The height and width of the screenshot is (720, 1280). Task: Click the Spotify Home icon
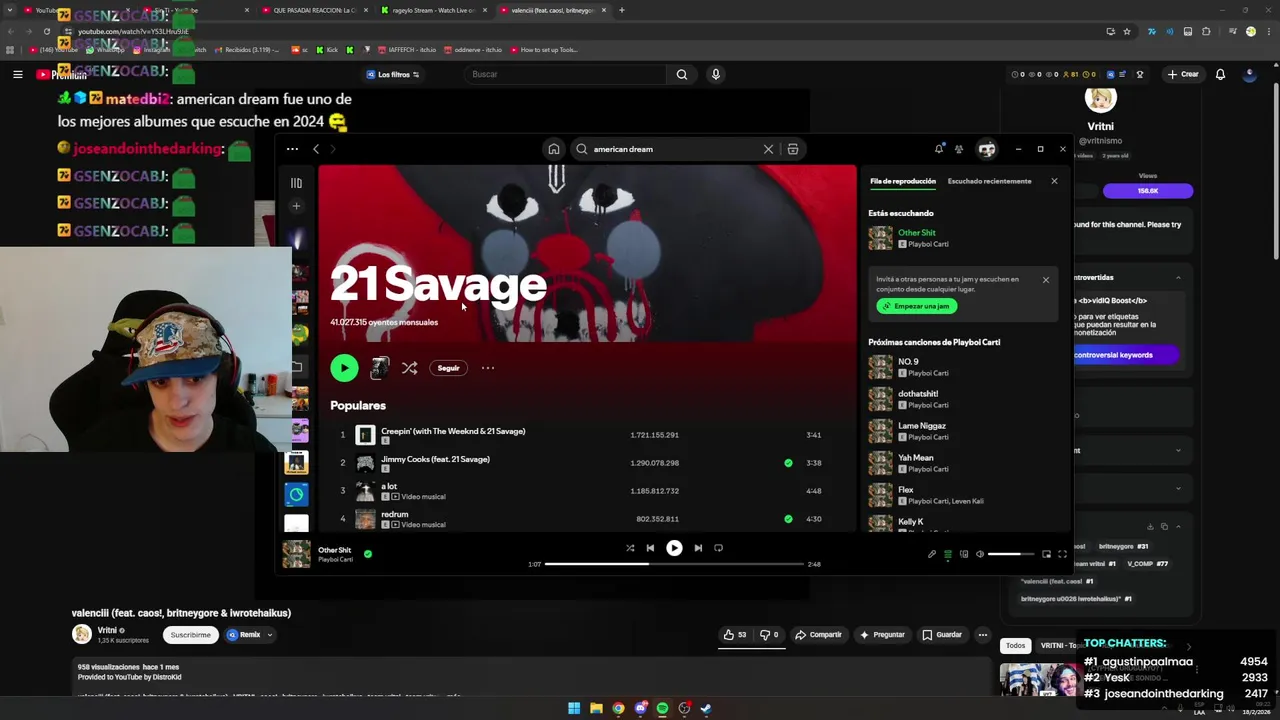553,149
